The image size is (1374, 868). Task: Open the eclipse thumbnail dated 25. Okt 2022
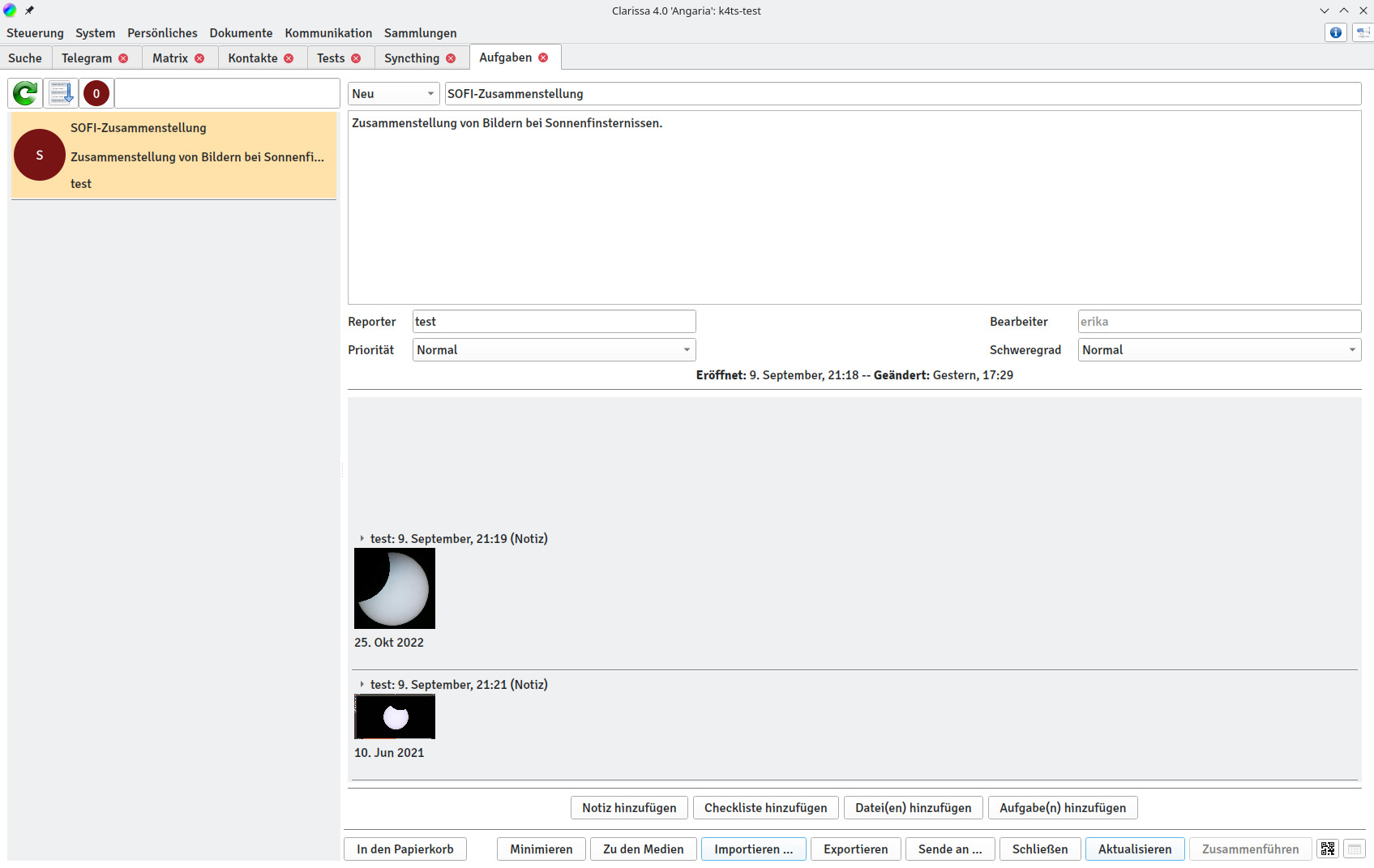pyautogui.click(x=395, y=588)
